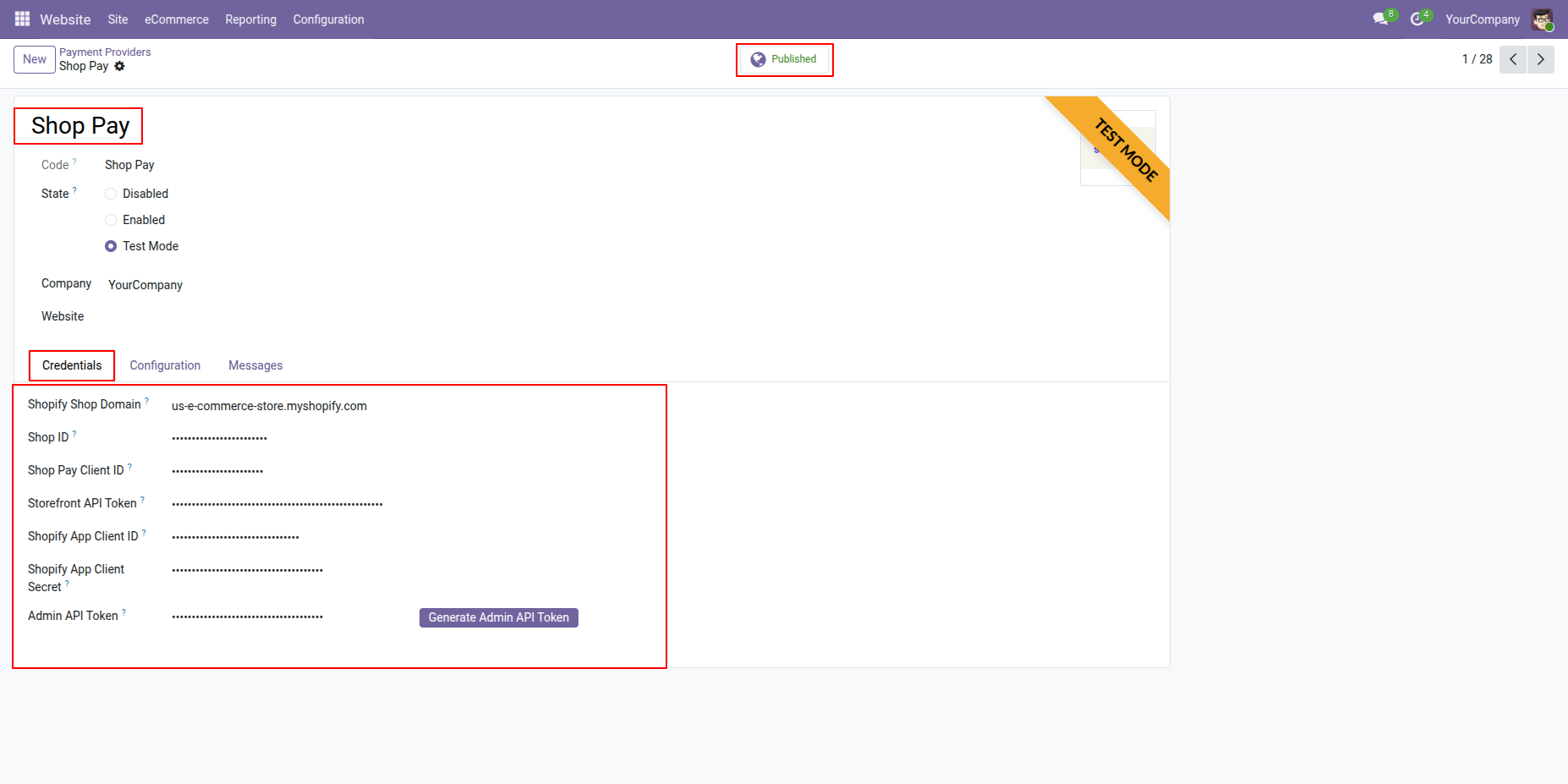Open the conversations chat icon
This screenshot has height=784, width=1568.
pos(1381,19)
